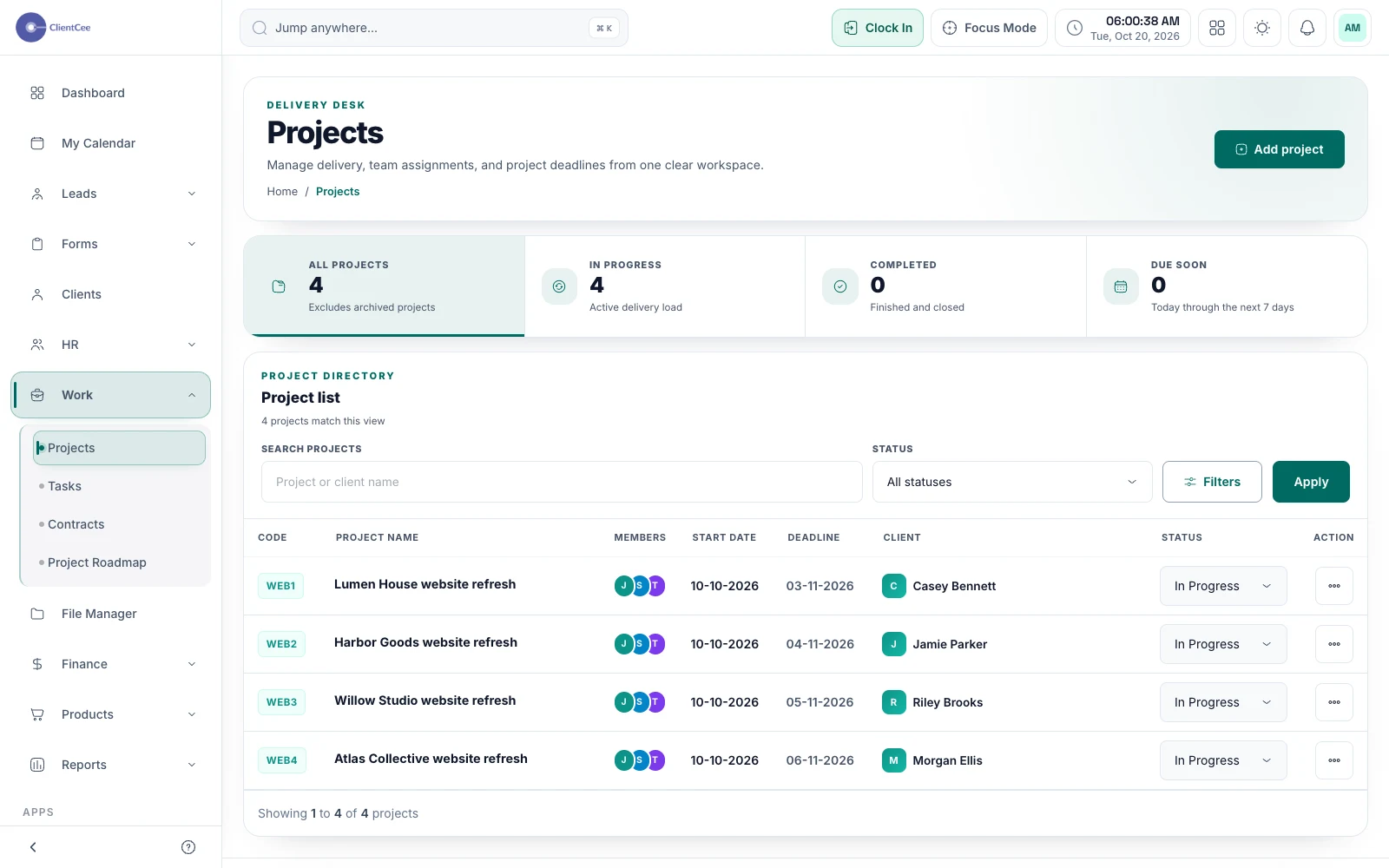Click Casey Bennett client avatar
Viewport: 1389px width, 868px height.
(893, 586)
